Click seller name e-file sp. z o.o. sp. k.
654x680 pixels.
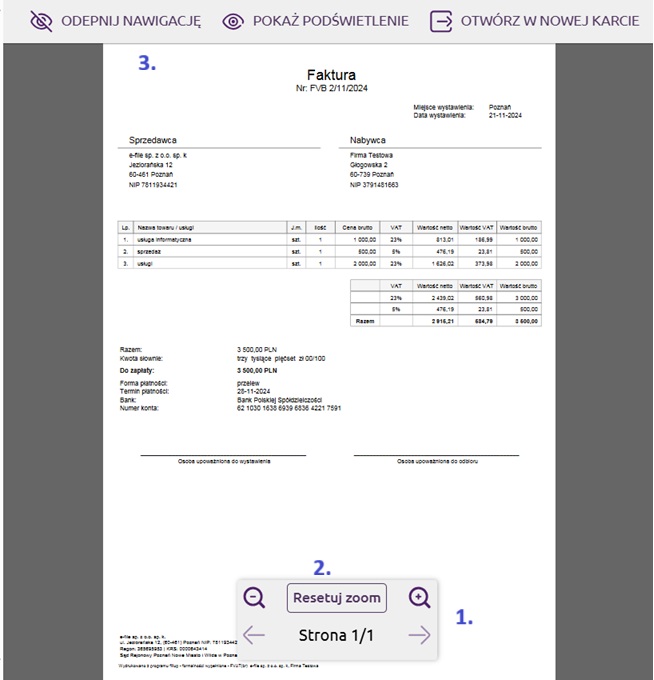click(158, 155)
